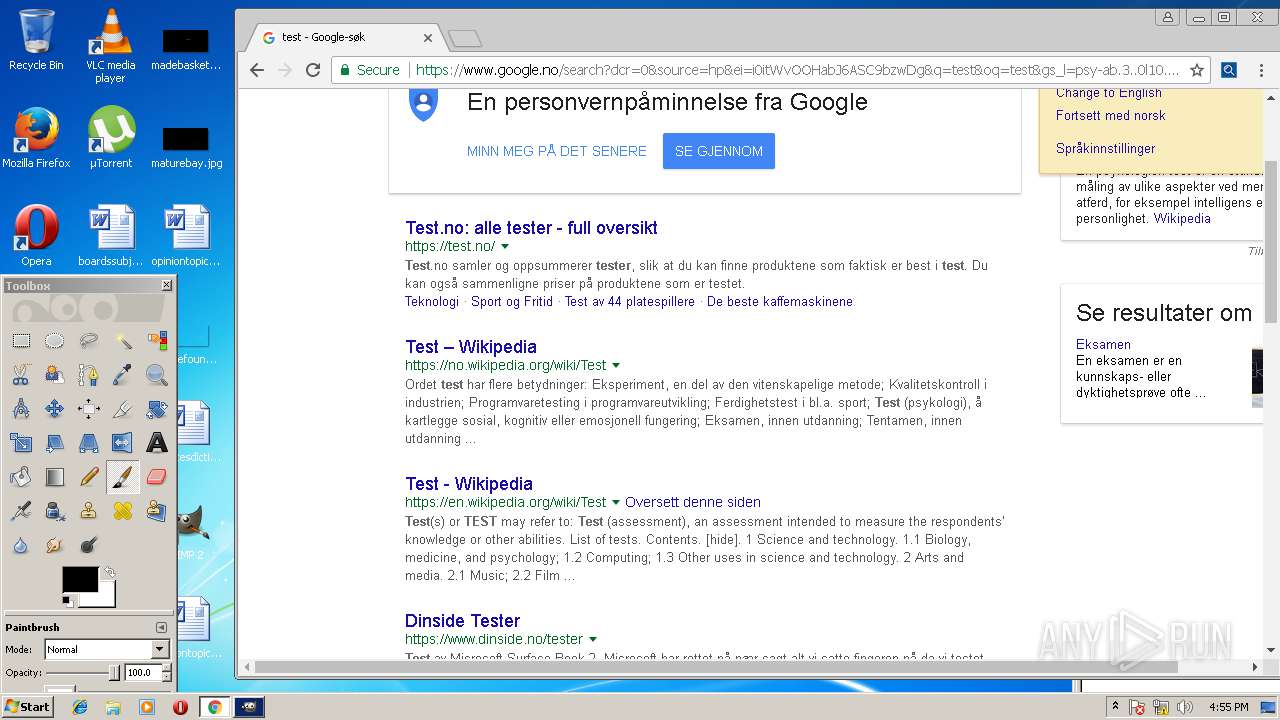Choose 'Fortsett med norsk'
The width and height of the screenshot is (1280, 720).
(1111, 116)
